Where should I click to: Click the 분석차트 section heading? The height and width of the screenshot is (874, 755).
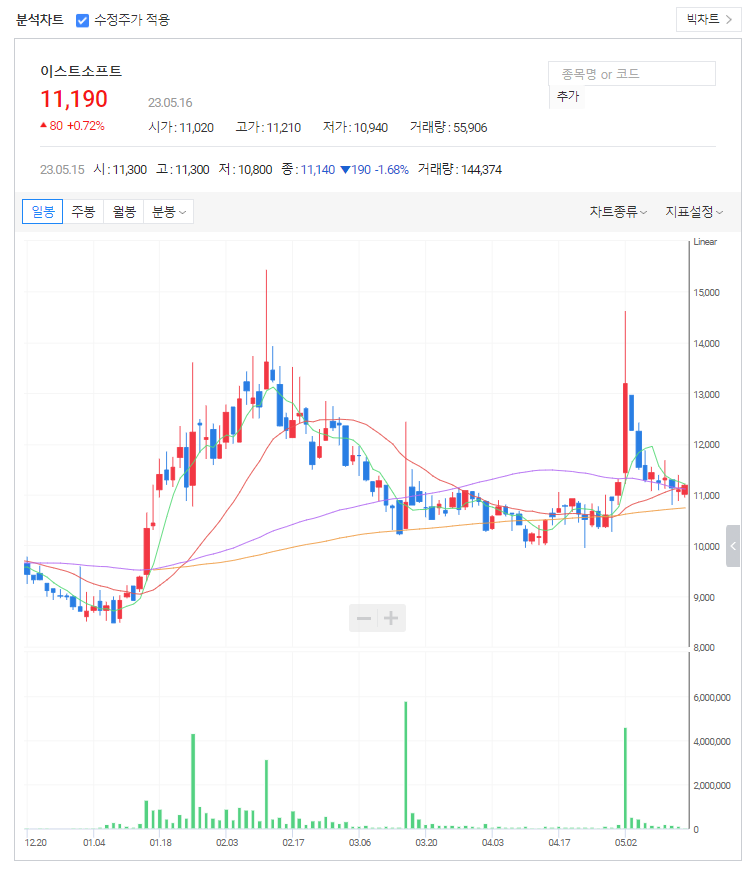[40, 20]
